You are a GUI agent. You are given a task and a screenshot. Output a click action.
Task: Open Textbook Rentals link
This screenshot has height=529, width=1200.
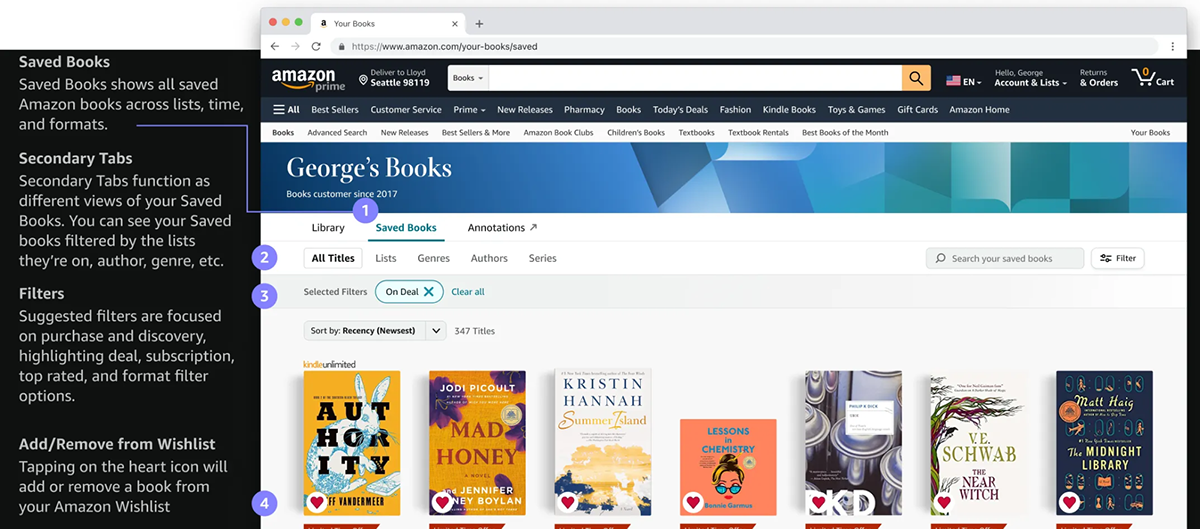click(x=758, y=132)
